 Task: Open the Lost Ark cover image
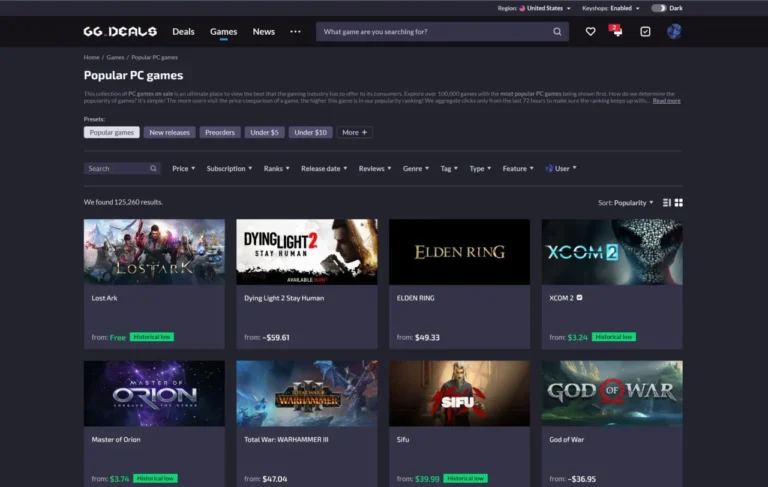(x=154, y=252)
